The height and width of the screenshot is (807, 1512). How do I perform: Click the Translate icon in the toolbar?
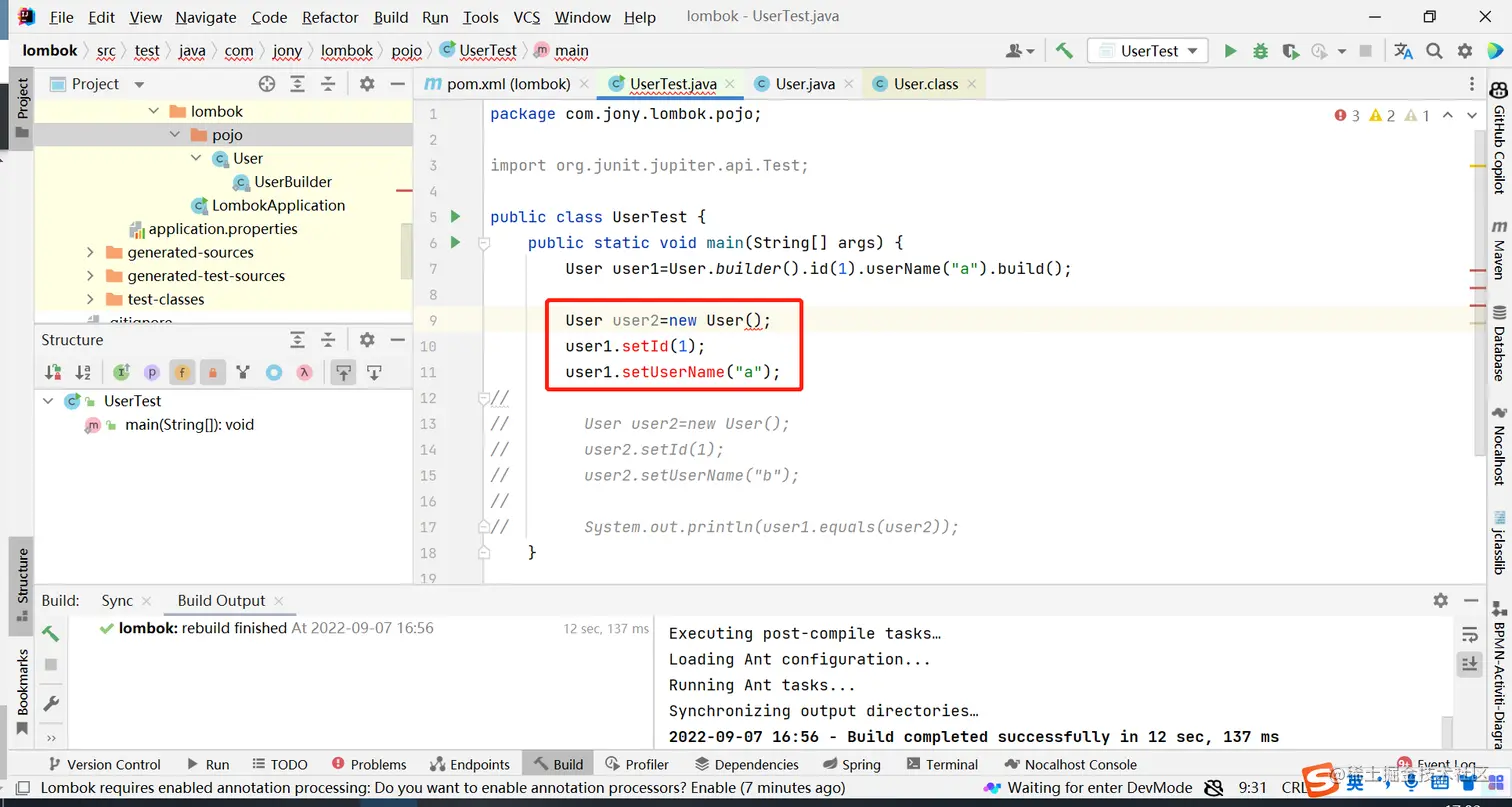1403,51
